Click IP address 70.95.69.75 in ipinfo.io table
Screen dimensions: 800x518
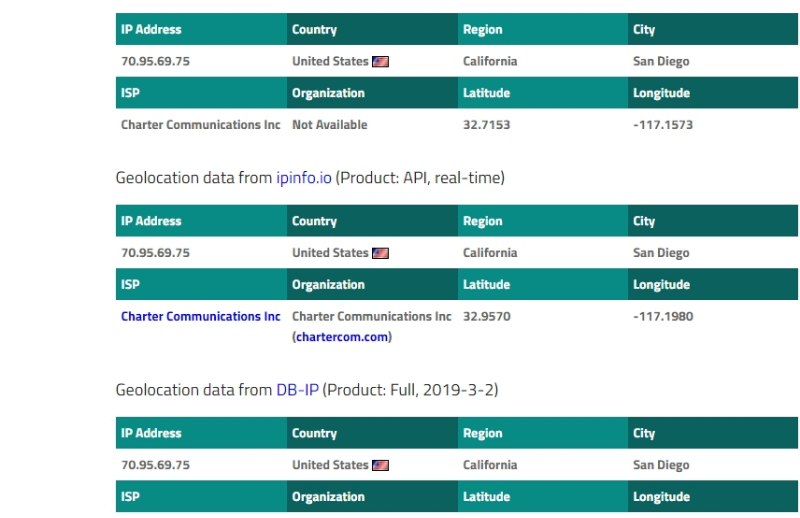click(x=155, y=254)
